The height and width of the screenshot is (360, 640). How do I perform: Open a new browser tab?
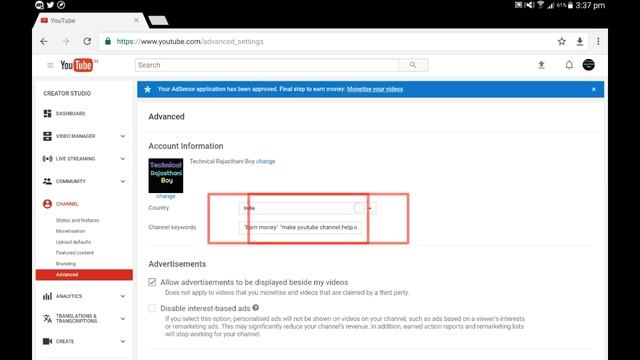click(x=158, y=20)
